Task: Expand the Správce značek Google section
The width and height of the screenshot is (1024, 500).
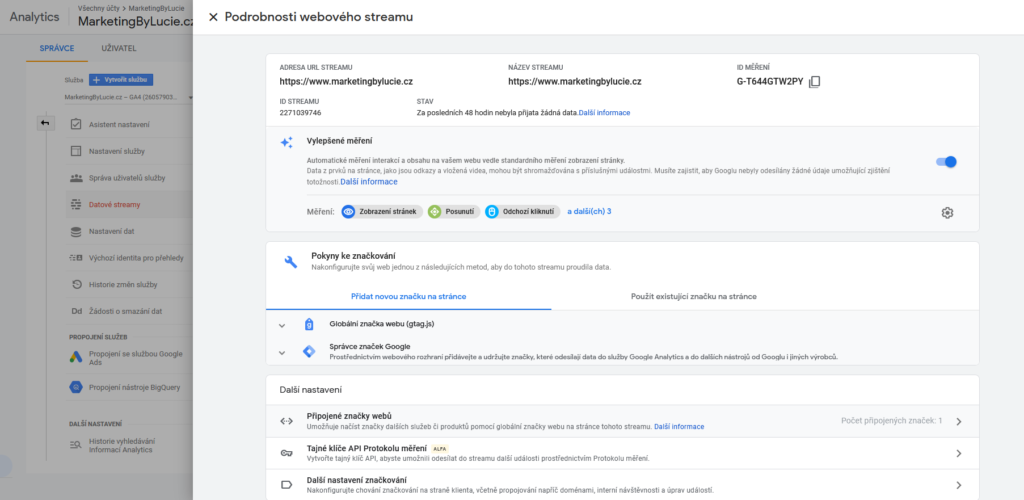Action: [281, 352]
